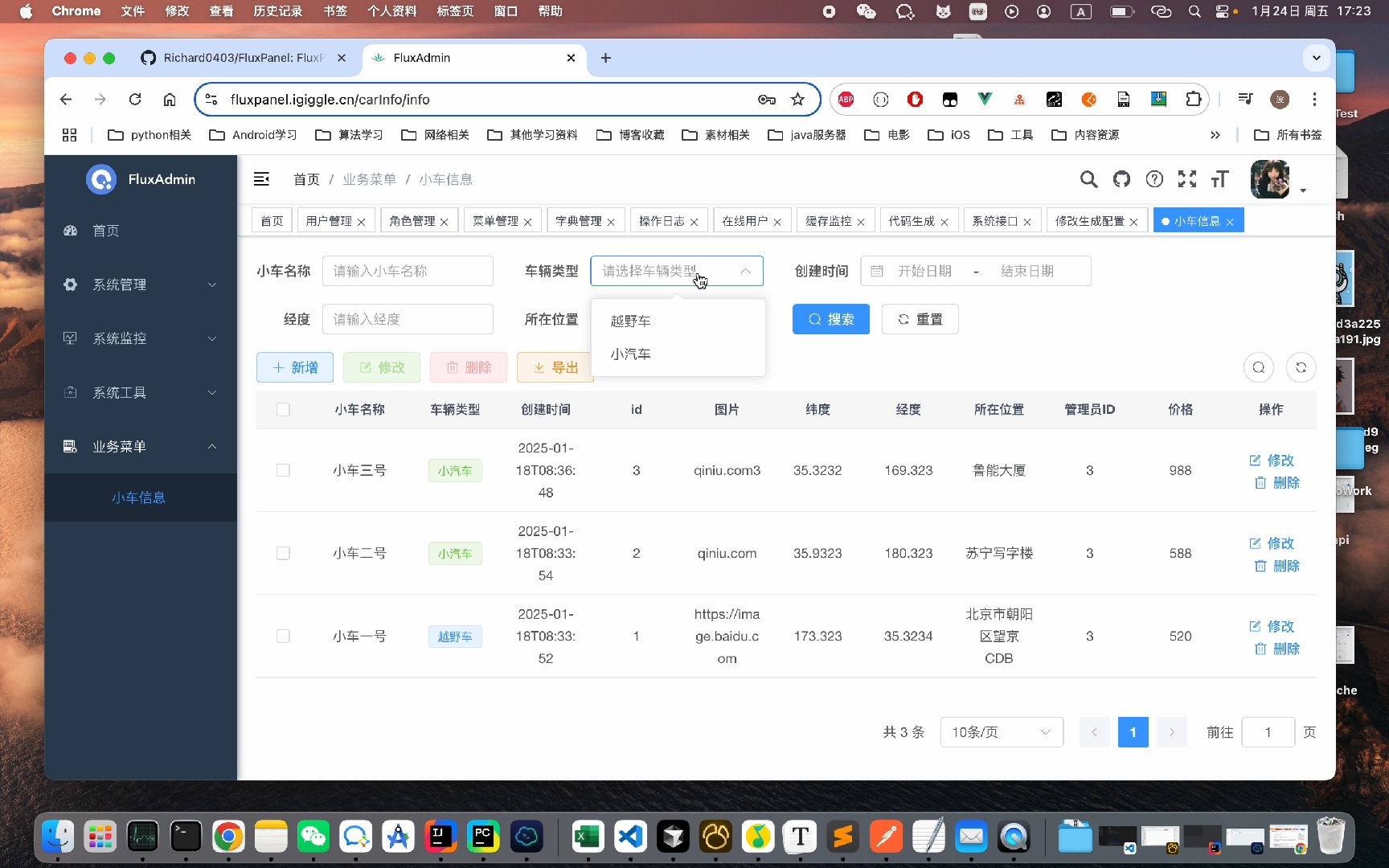Screen dimensions: 1389x868
Task: Open the avatar dropdown caret
Action: click(x=1303, y=190)
